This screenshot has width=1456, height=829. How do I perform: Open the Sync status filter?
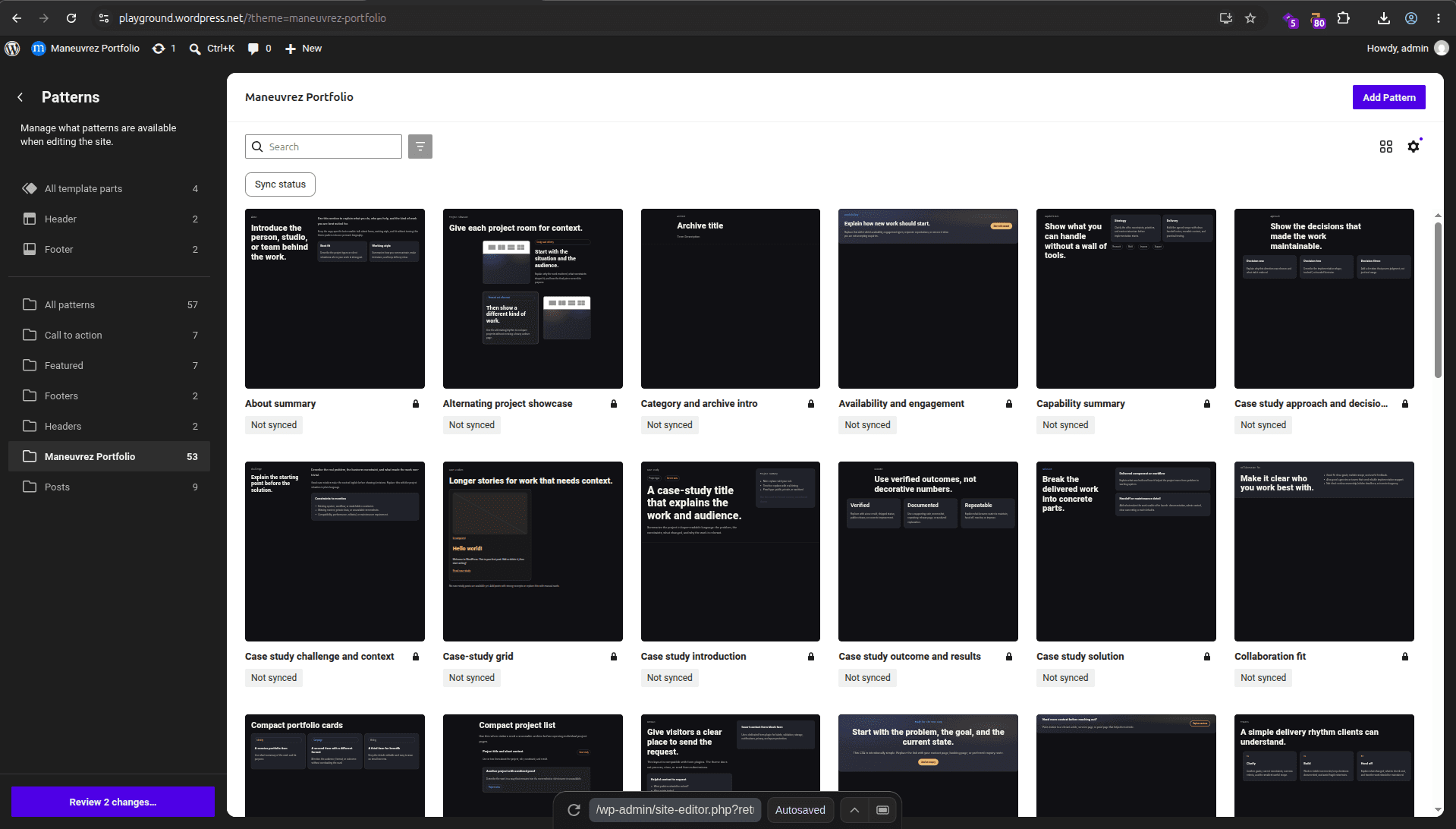coord(280,184)
